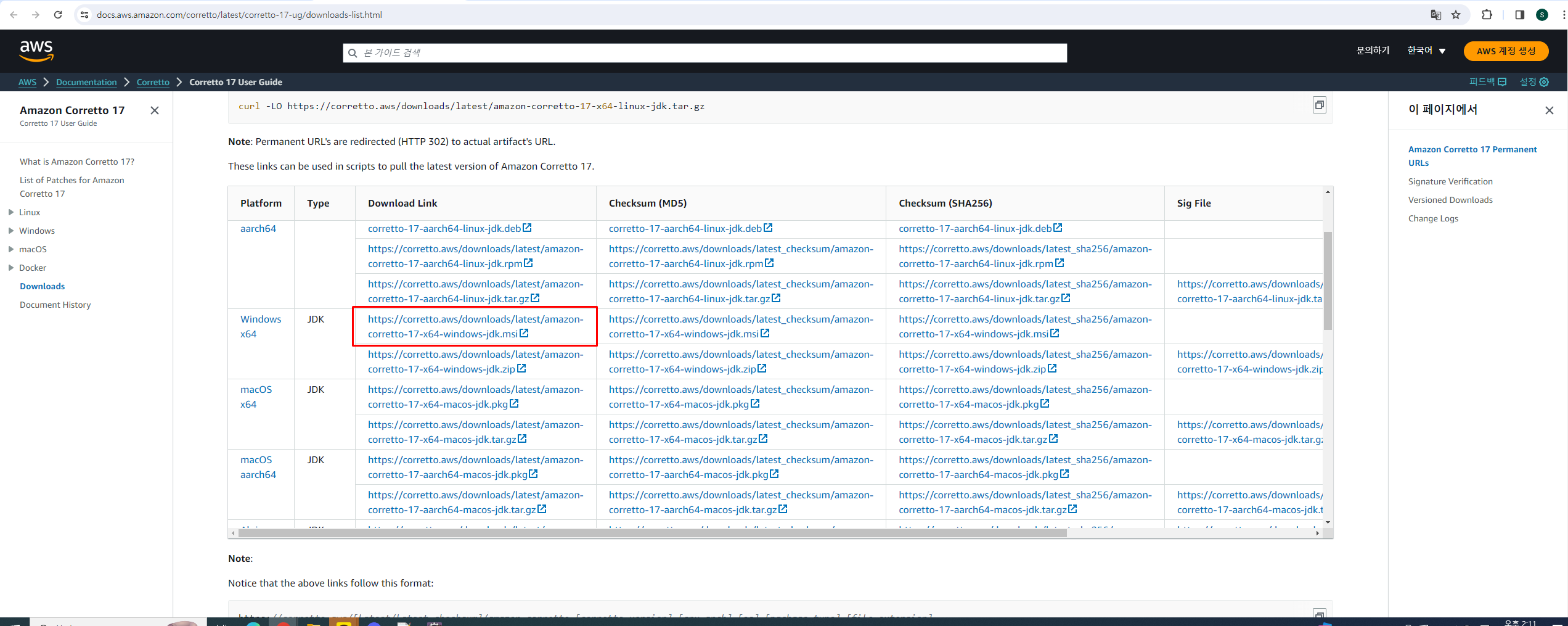Reload the page with refresh icon

click(58, 15)
